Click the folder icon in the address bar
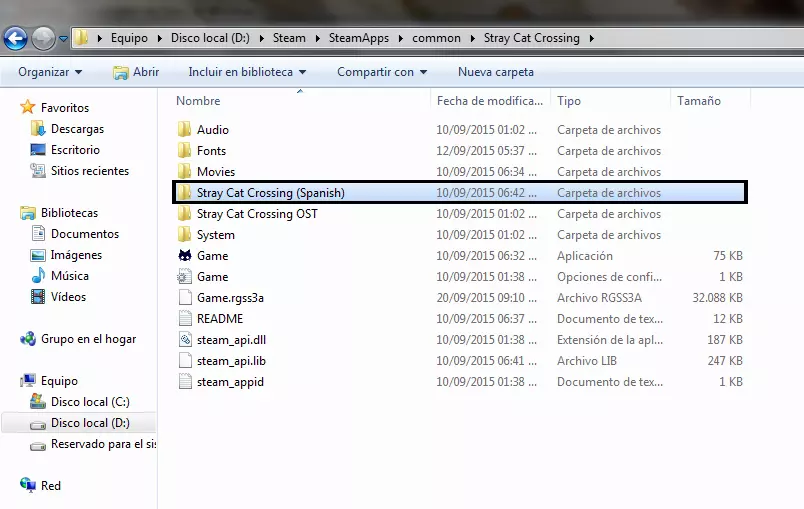Image resolution: width=804 pixels, height=509 pixels. 81,37
